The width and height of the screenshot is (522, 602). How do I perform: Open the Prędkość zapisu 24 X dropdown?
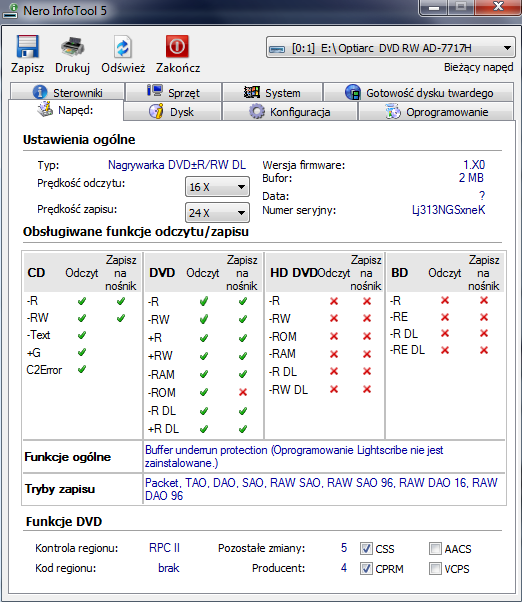click(217, 213)
